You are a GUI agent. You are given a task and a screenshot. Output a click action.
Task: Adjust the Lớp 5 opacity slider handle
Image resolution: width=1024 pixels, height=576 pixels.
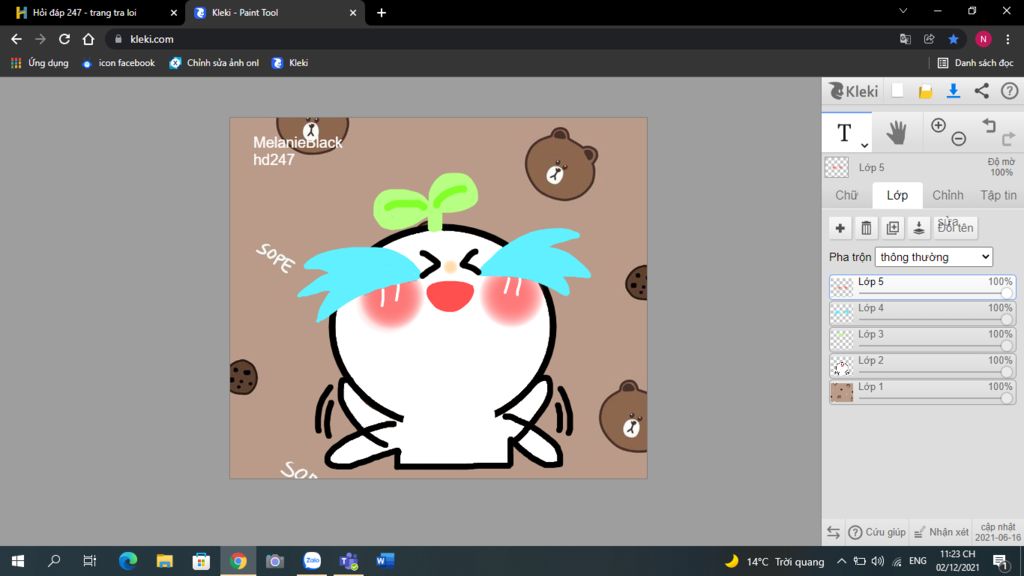1007,294
